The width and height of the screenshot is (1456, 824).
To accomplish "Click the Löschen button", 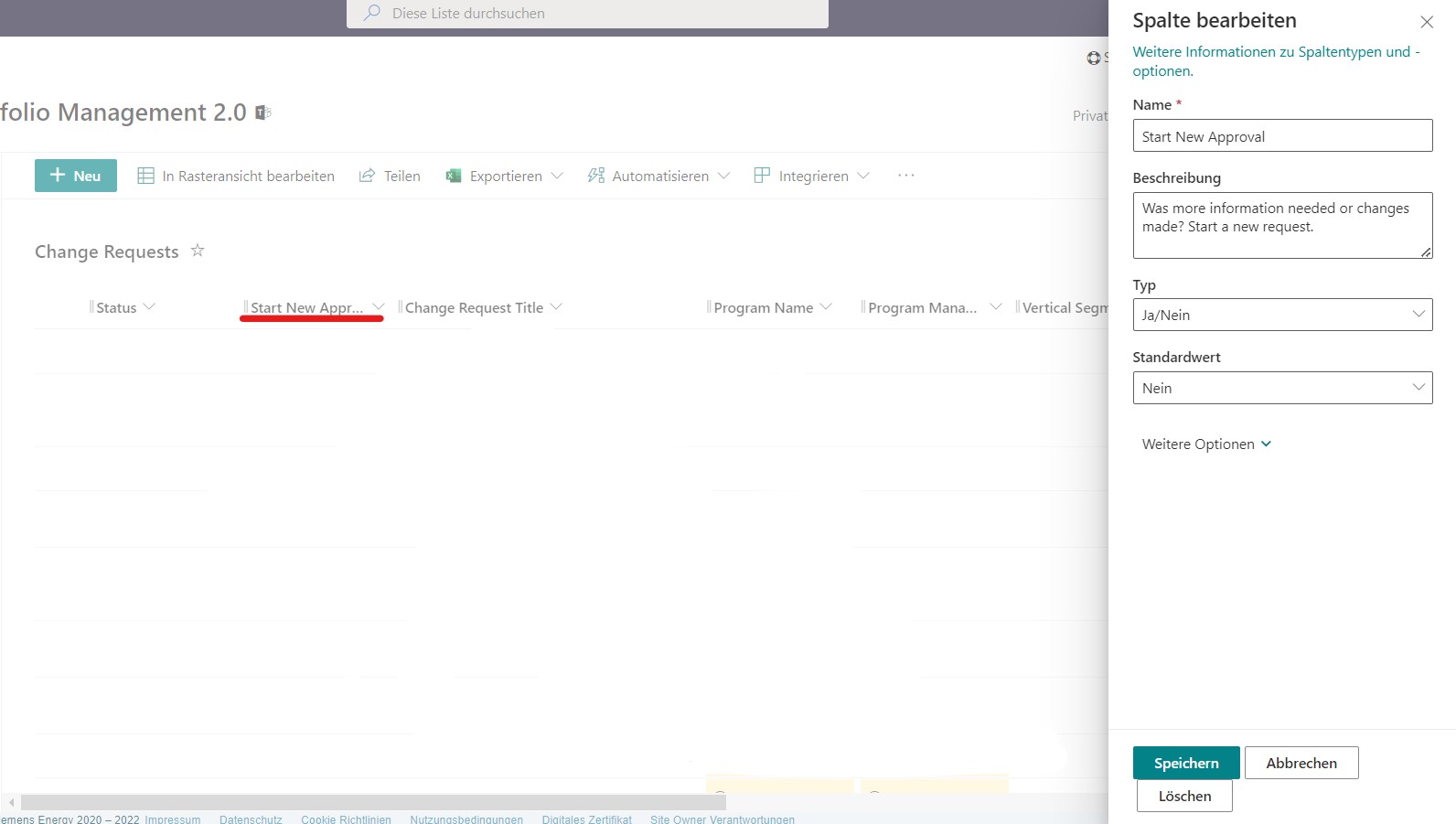I will tap(1184, 796).
